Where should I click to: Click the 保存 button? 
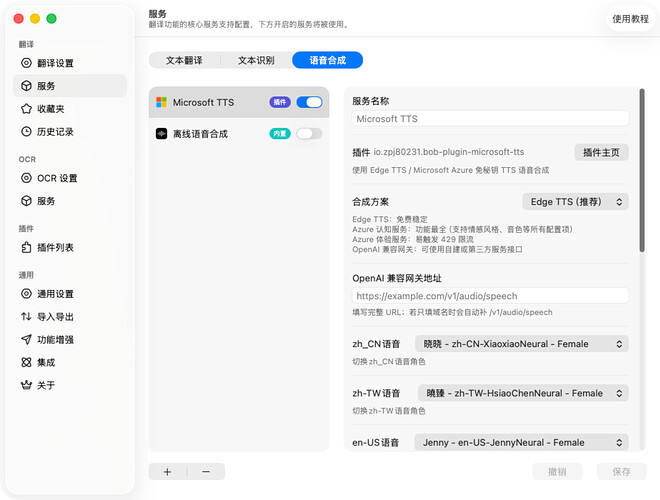click(621, 472)
